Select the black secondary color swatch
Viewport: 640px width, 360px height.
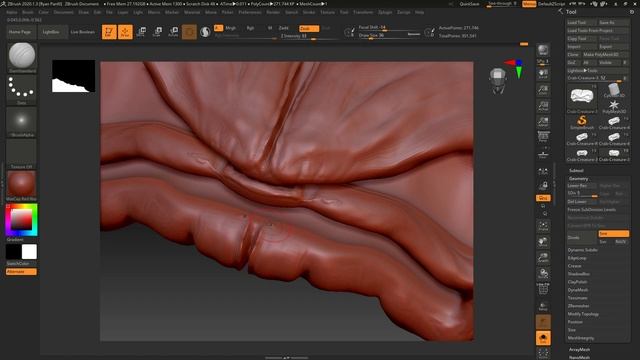coord(13,252)
